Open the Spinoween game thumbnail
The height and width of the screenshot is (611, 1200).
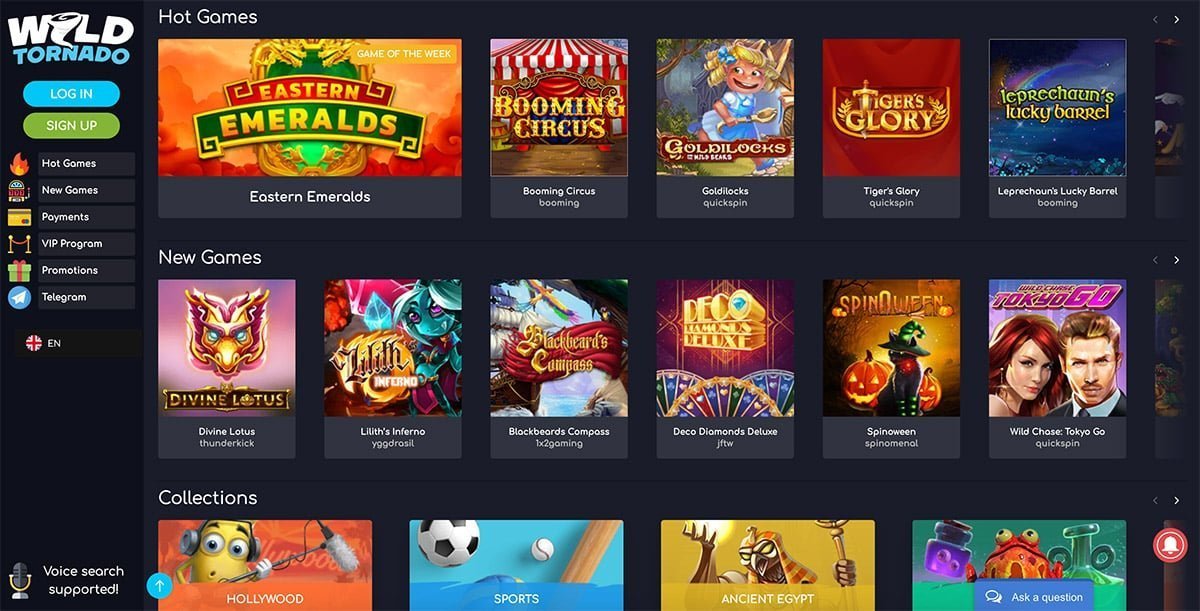coord(891,348)
